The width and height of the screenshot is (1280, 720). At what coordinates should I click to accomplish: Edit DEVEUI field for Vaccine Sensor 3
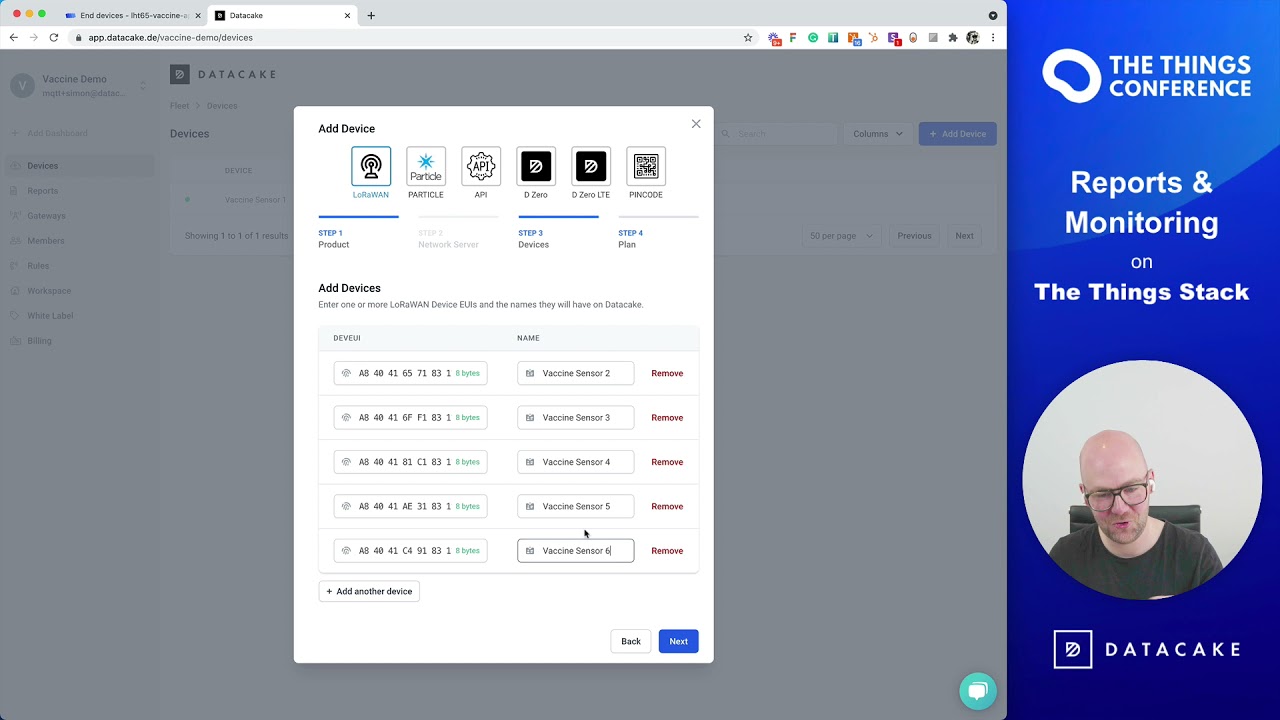click(410, 418)
